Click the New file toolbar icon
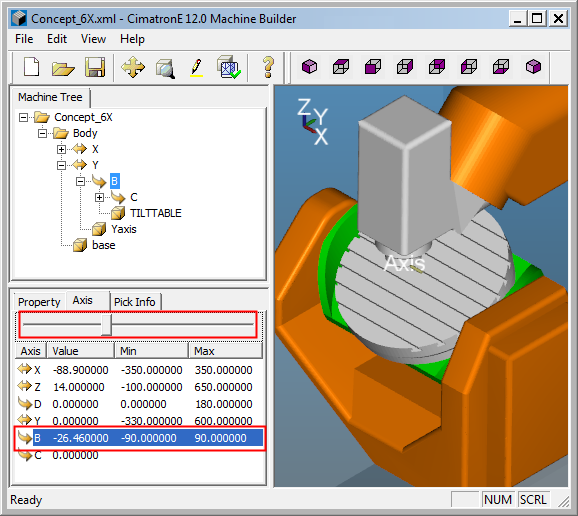The height and width of the screenshot is (516, 578). click(x=31, y=67)
